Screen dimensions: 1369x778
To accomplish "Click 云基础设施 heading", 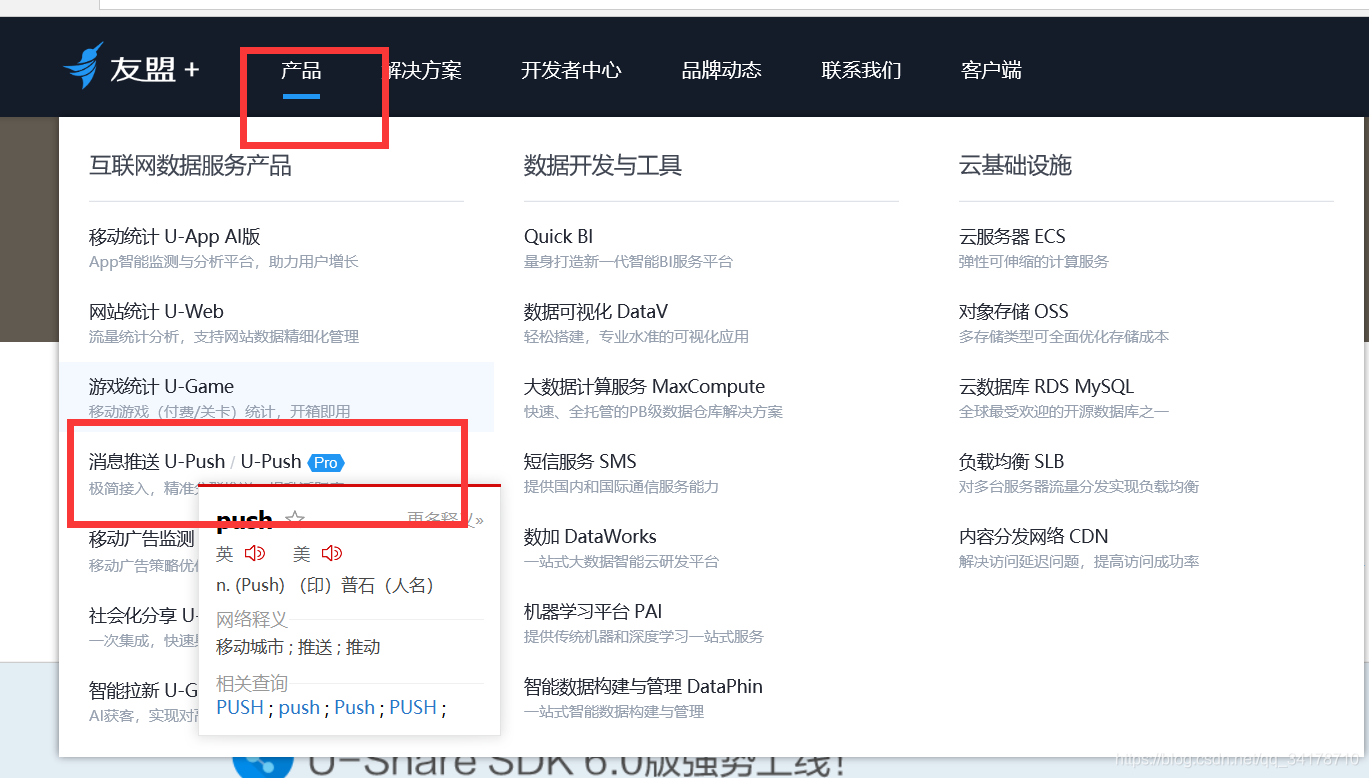I will [x=1015, y=166].
